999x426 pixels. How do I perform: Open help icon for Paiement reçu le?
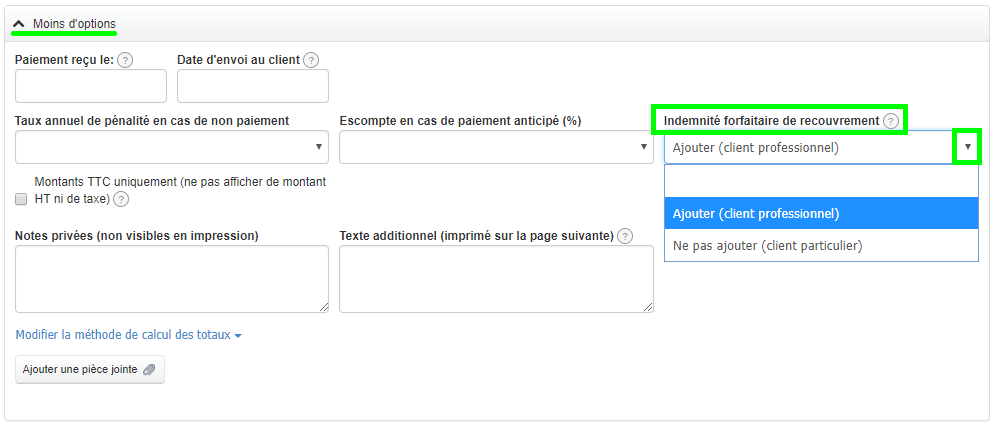pyautogui.click(x=126, y=60)
